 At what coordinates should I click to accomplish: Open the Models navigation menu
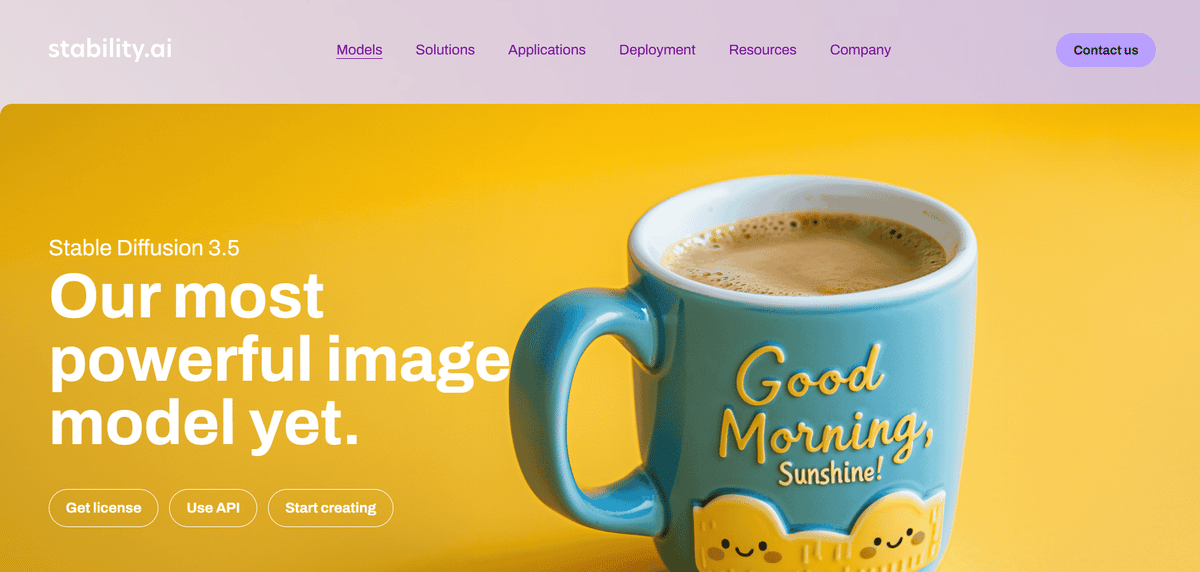[359, 50]
